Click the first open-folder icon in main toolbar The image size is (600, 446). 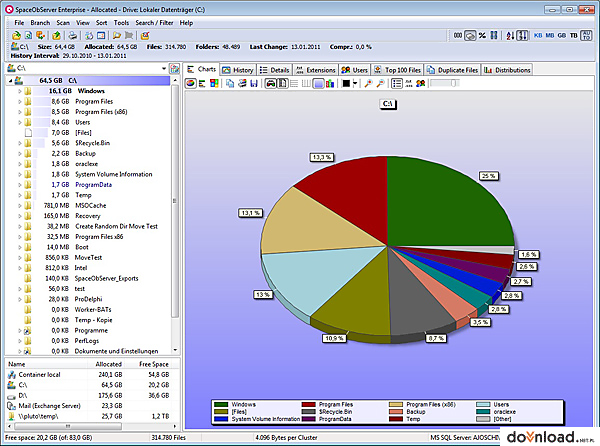[x=16, y=36]
